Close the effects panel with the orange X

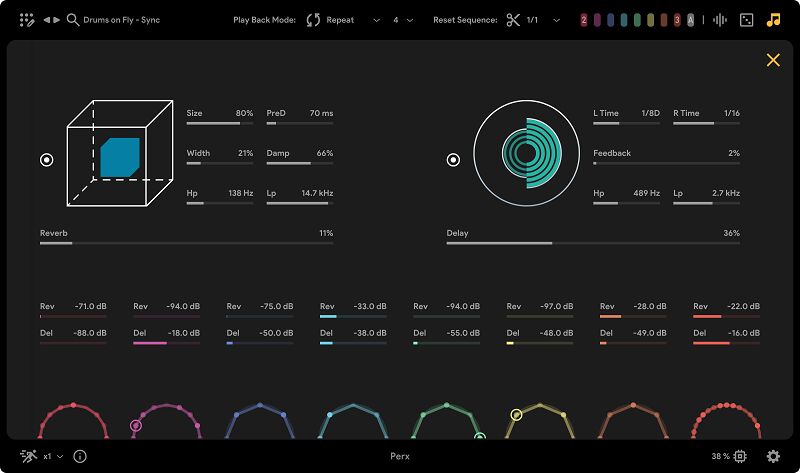click(773, 60)
